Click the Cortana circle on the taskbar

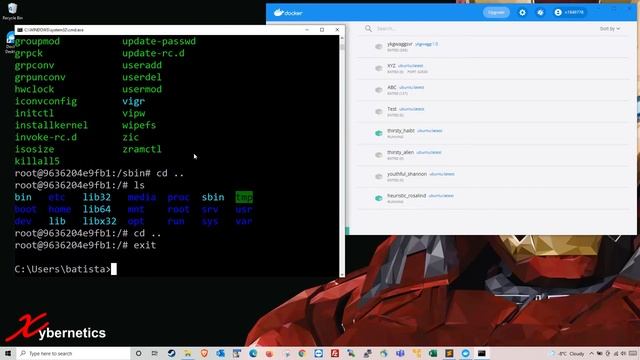[x=138, y=353]
